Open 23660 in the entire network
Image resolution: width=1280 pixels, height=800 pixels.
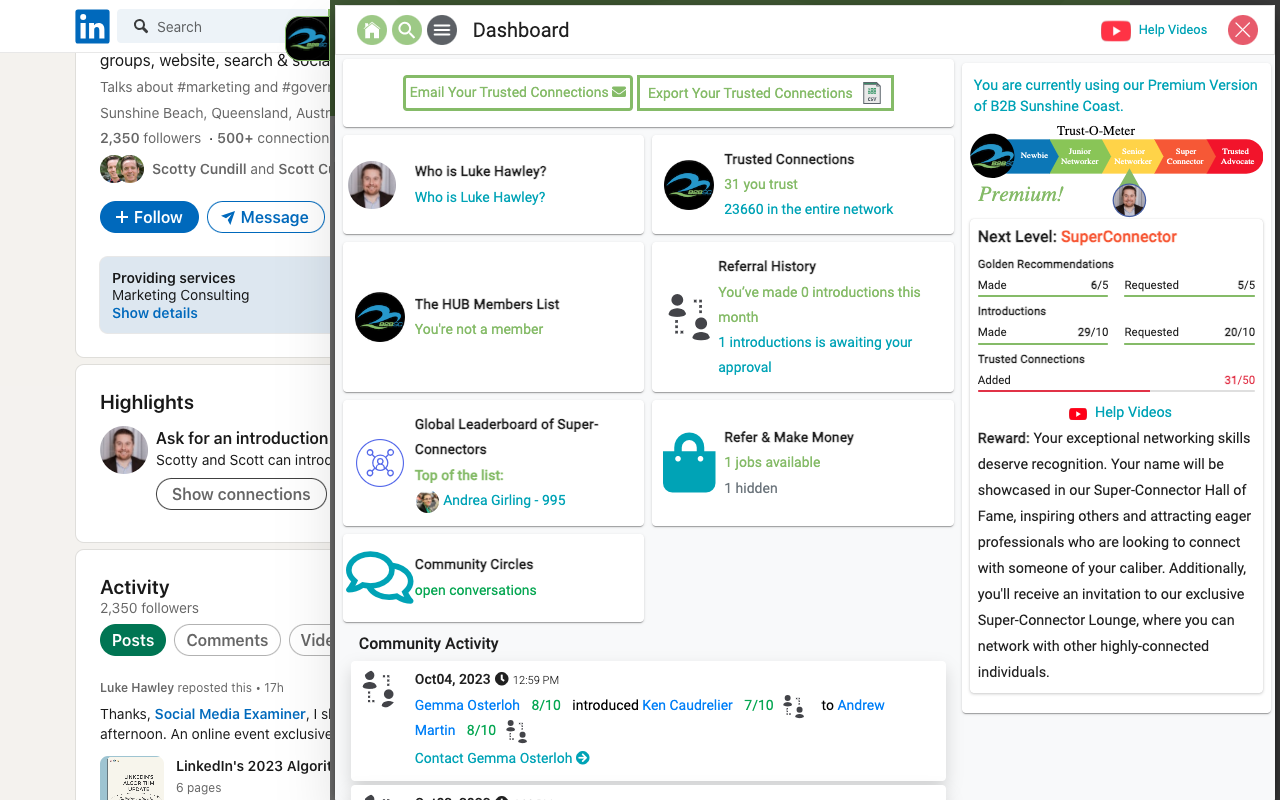809,209
